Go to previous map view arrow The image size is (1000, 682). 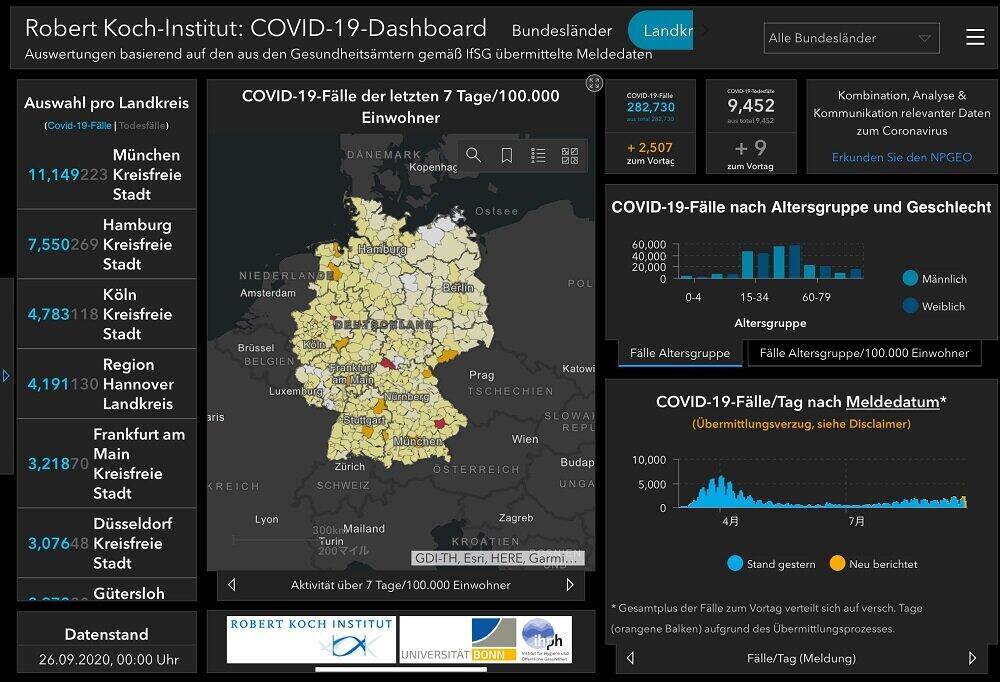[x=232, y=585]
